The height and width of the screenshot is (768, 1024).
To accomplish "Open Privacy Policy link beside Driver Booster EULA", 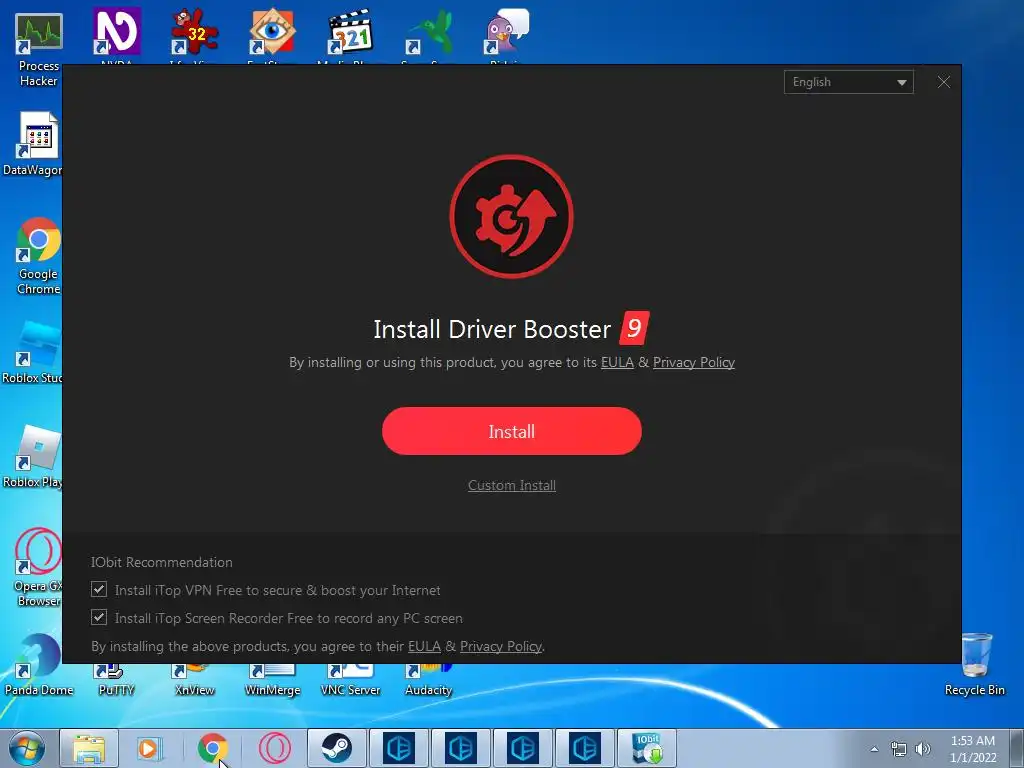I will coord(694,362).
